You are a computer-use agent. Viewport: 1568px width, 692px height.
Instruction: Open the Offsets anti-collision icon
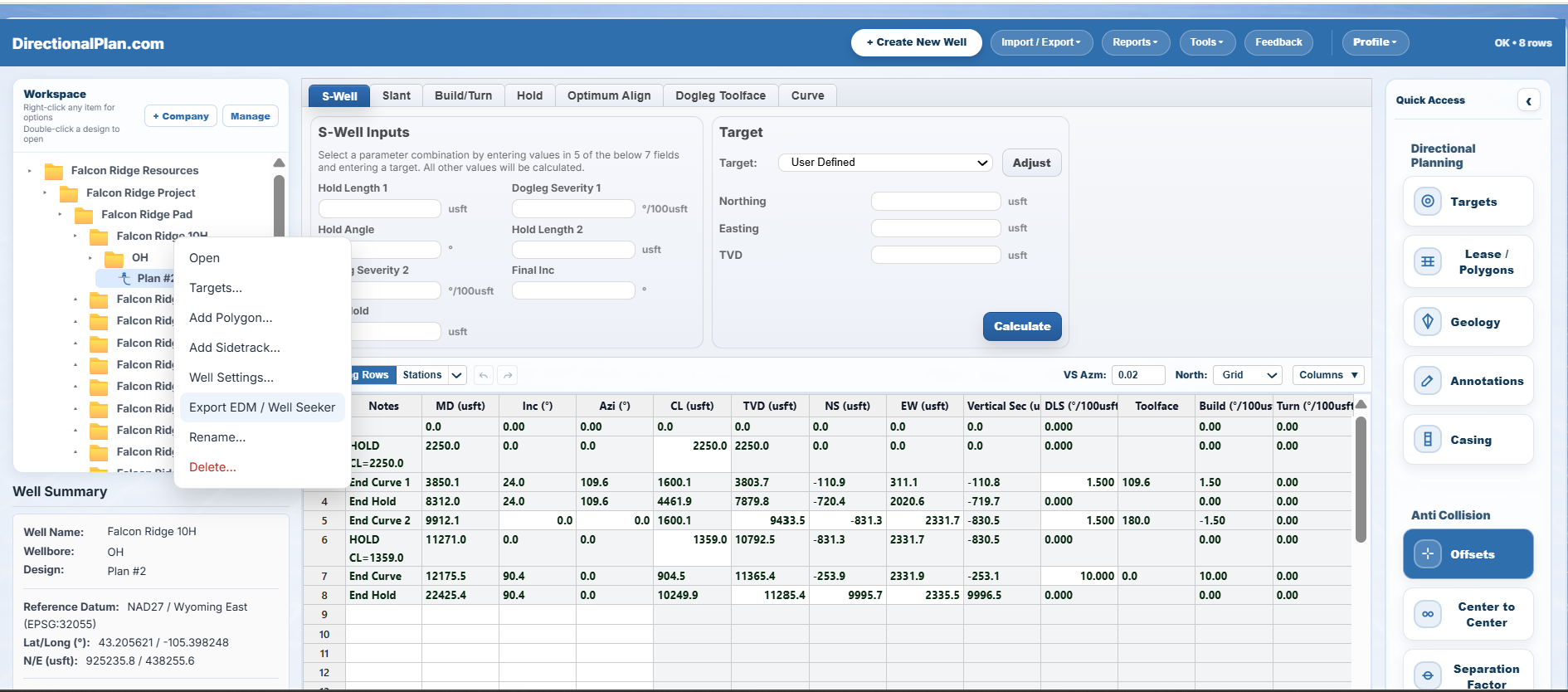1427,554
